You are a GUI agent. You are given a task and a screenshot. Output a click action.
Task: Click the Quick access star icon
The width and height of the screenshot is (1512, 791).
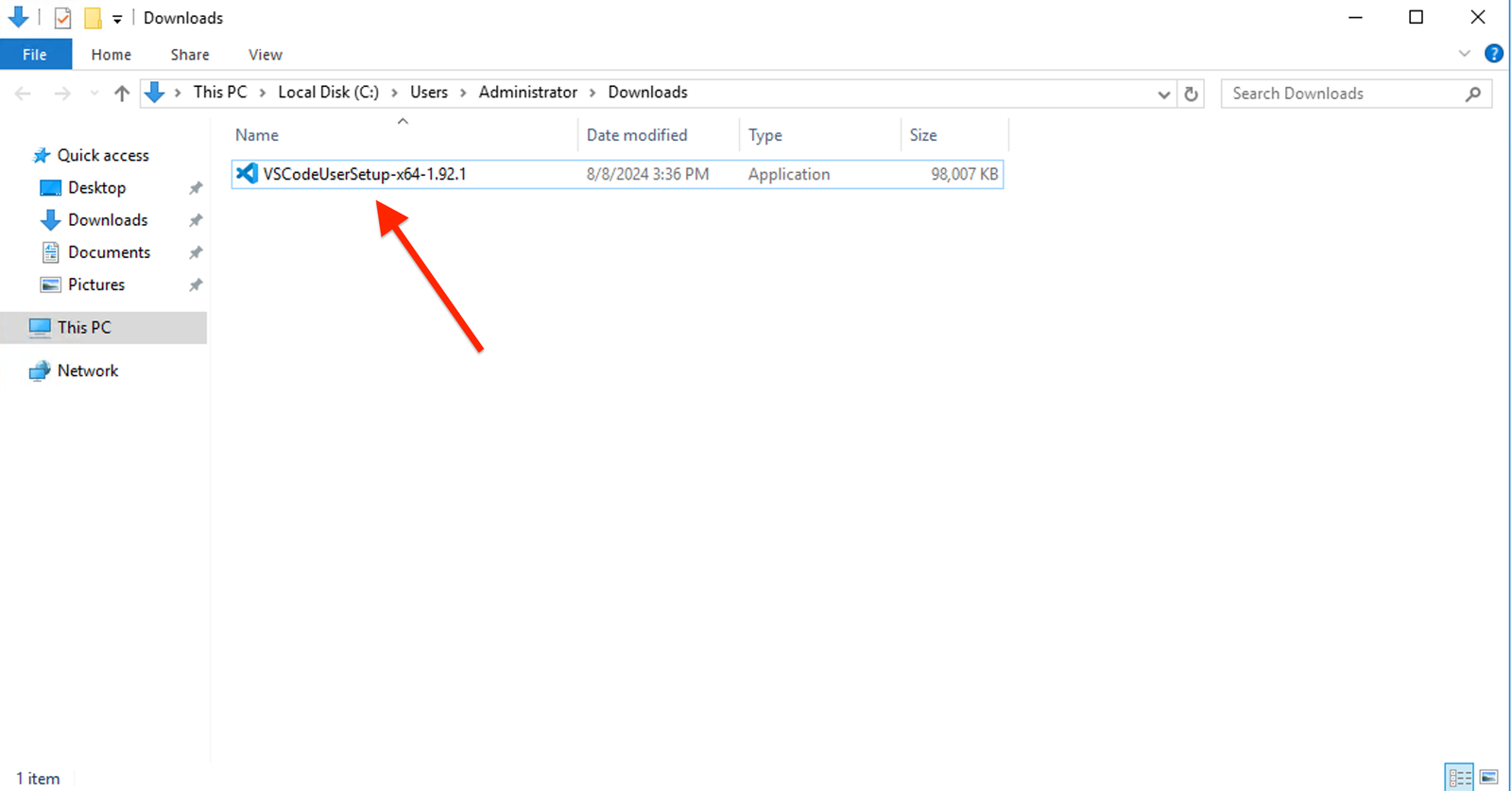pos(41,155)
